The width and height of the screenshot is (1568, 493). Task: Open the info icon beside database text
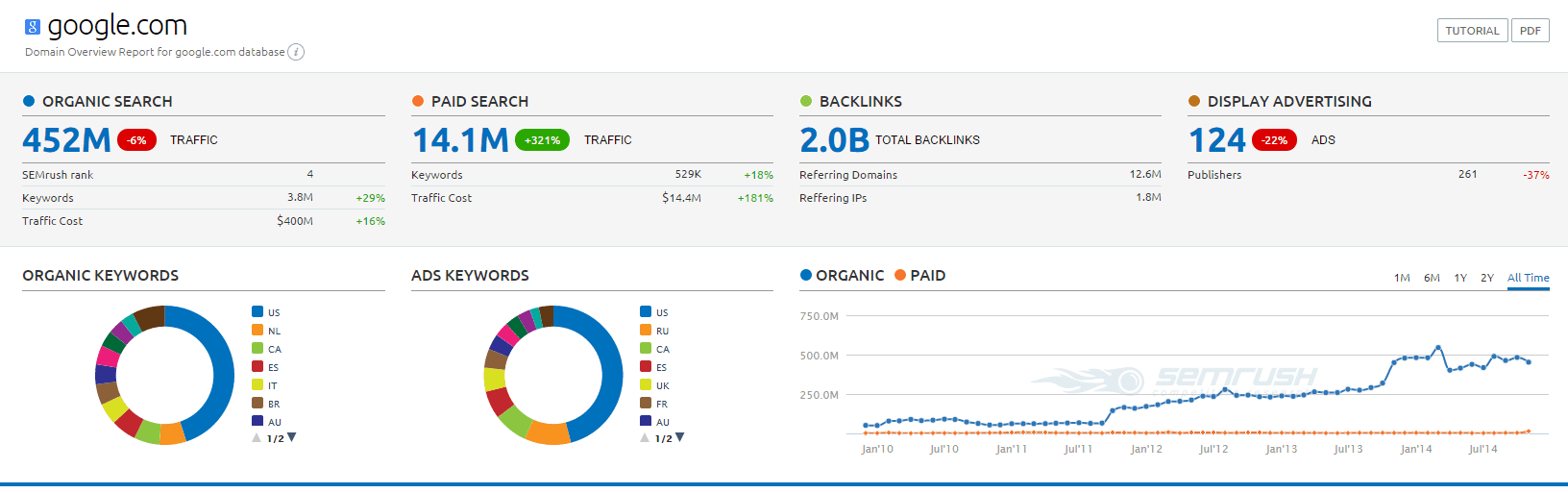click(x=296, y=52)
